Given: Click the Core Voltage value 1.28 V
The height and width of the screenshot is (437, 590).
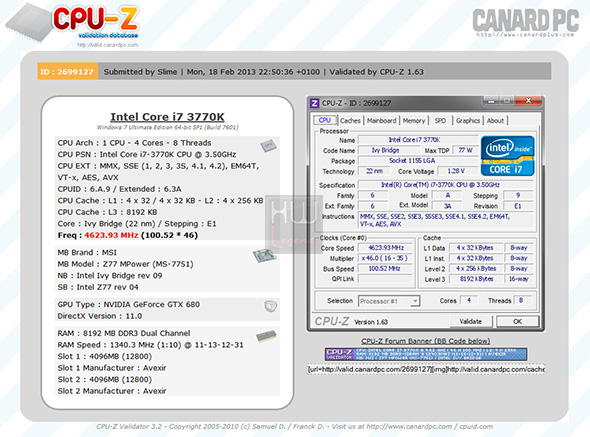Looking at the screenshot, I should coord(457,171).
